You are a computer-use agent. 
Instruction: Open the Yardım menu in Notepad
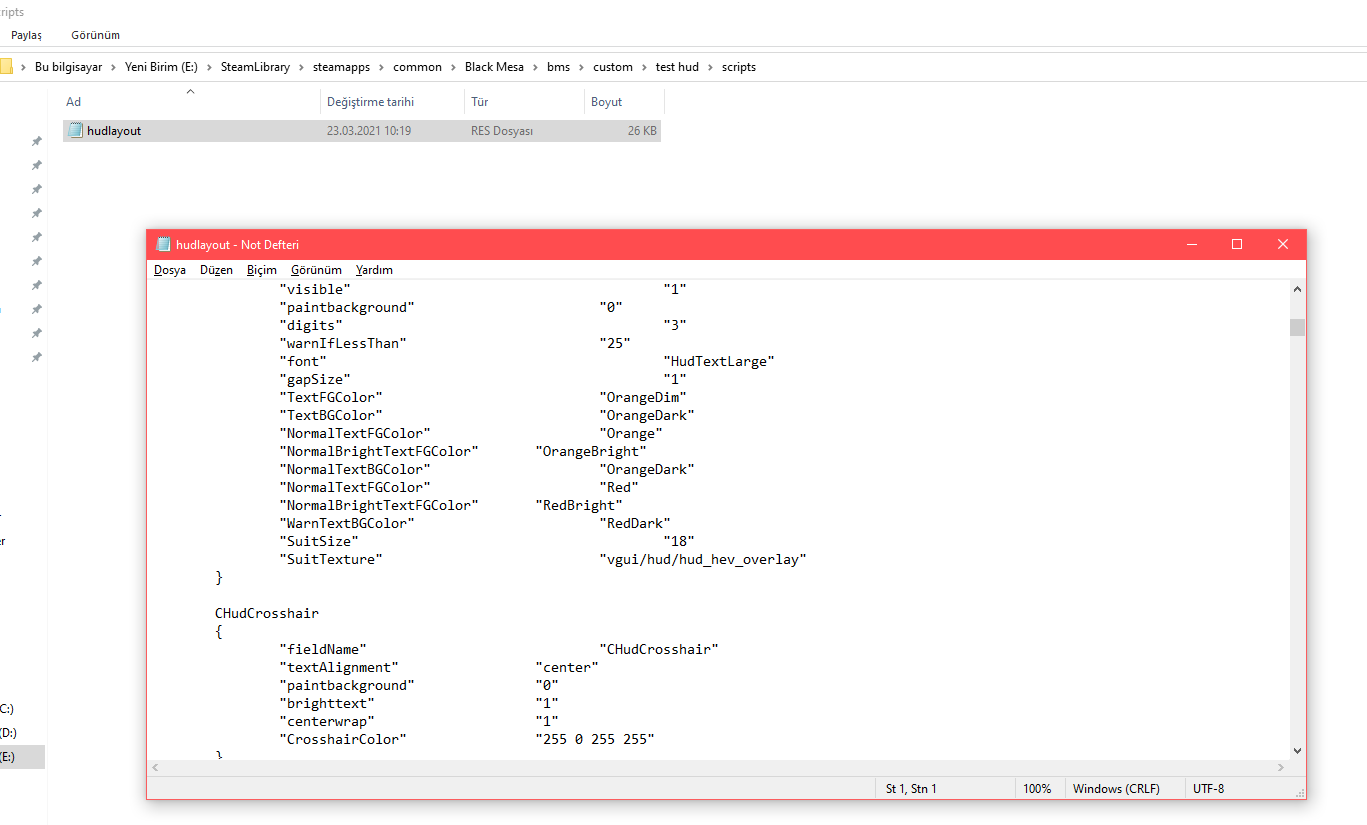374,270
